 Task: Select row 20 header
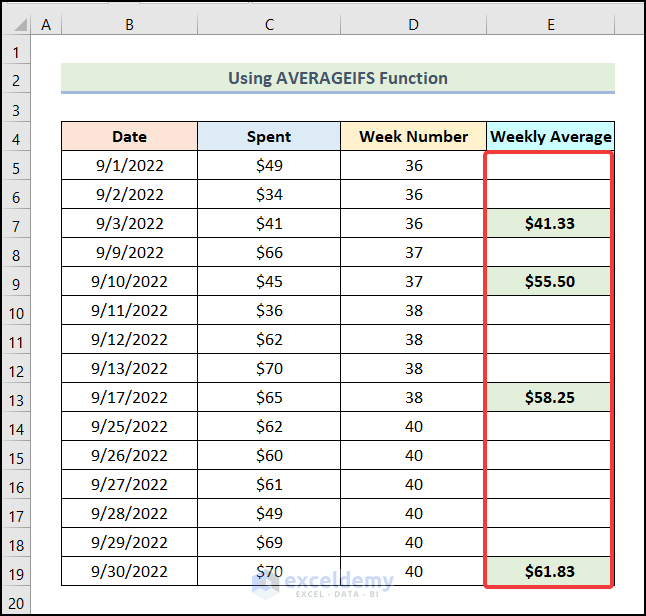click(16, 601)
